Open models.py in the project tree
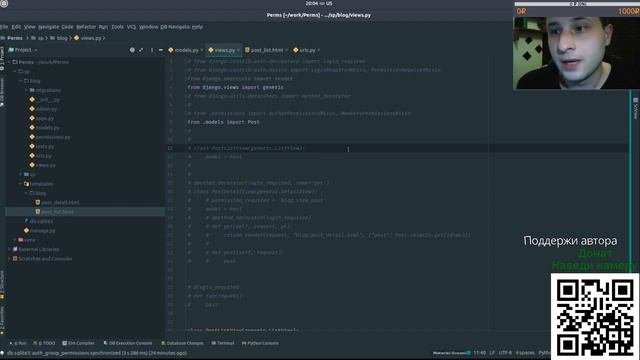Image resolution: width=640 pixels, height=360 pixels. pos(44,128)
